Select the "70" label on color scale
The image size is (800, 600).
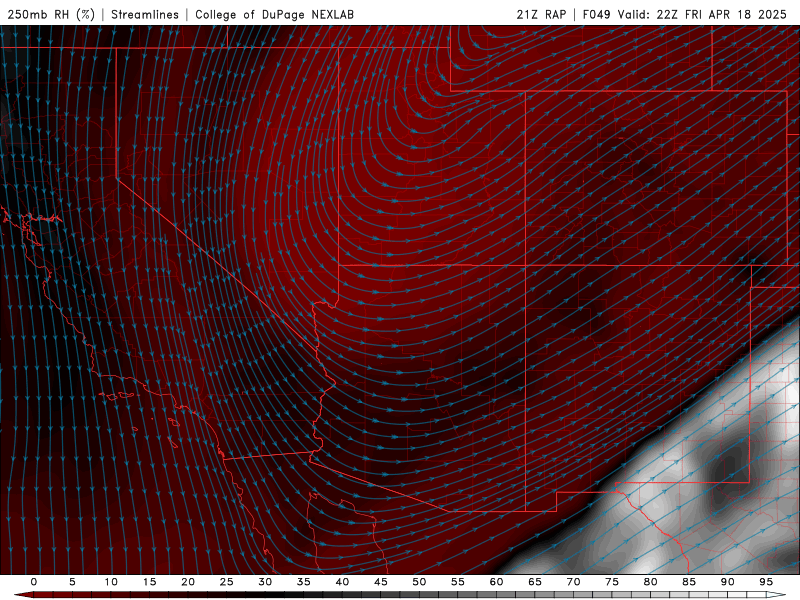tap(573, 582)
